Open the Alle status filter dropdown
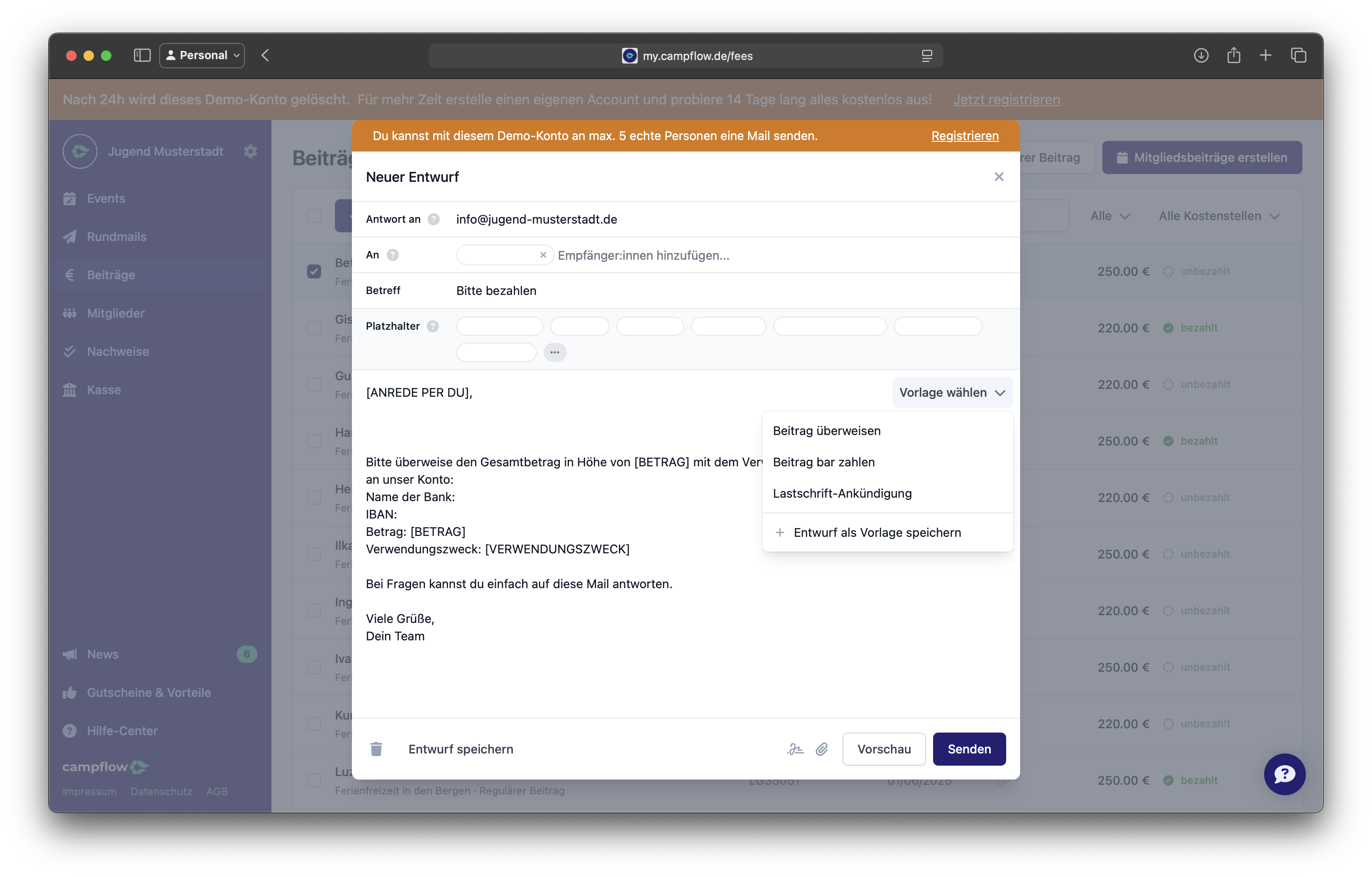 click(x=1110, y=216)
